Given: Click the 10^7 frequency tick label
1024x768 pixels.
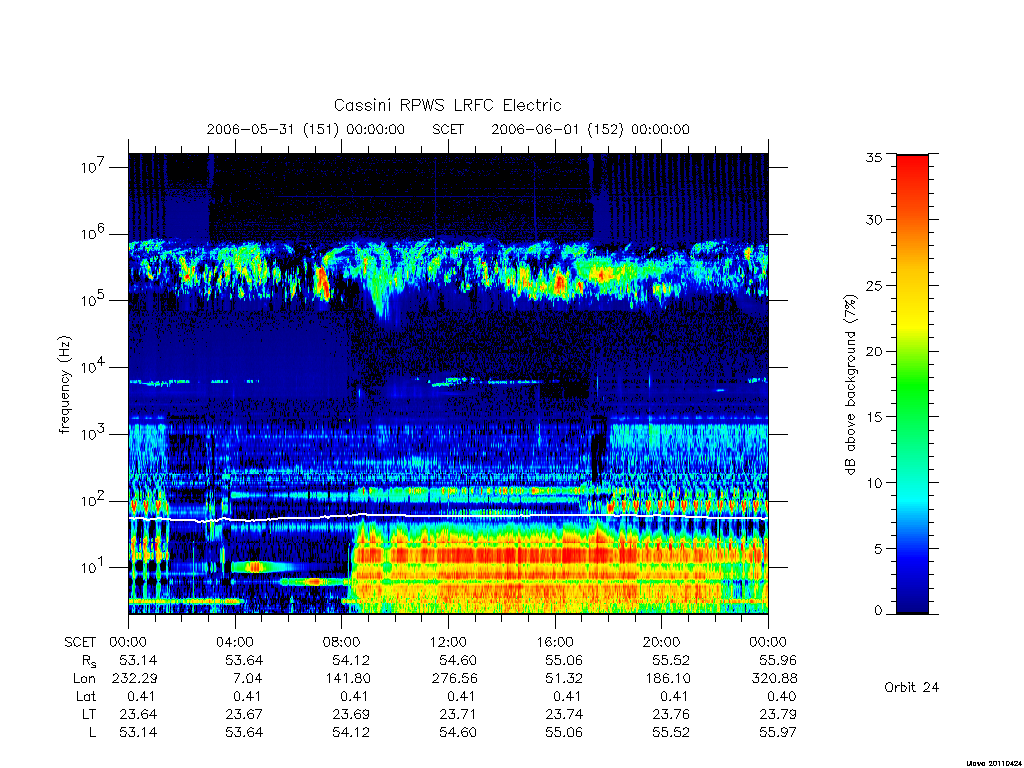Looking at the screenshot, I should pos(93,167).
